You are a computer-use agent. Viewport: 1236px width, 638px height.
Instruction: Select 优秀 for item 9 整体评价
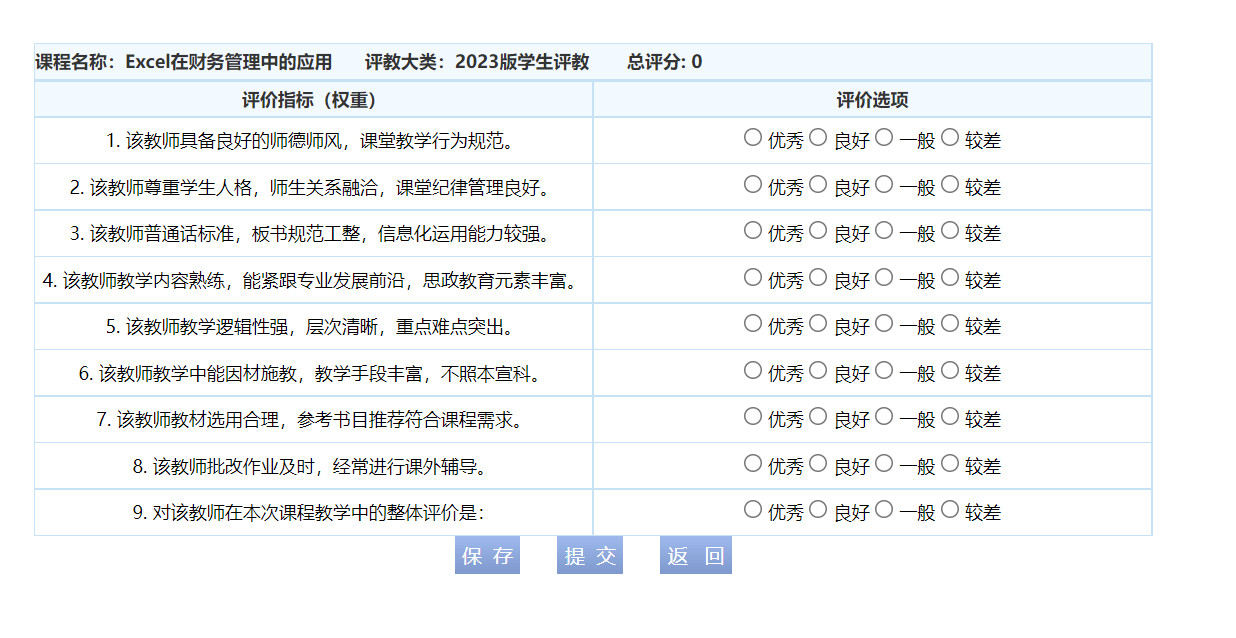click(753, 509)
